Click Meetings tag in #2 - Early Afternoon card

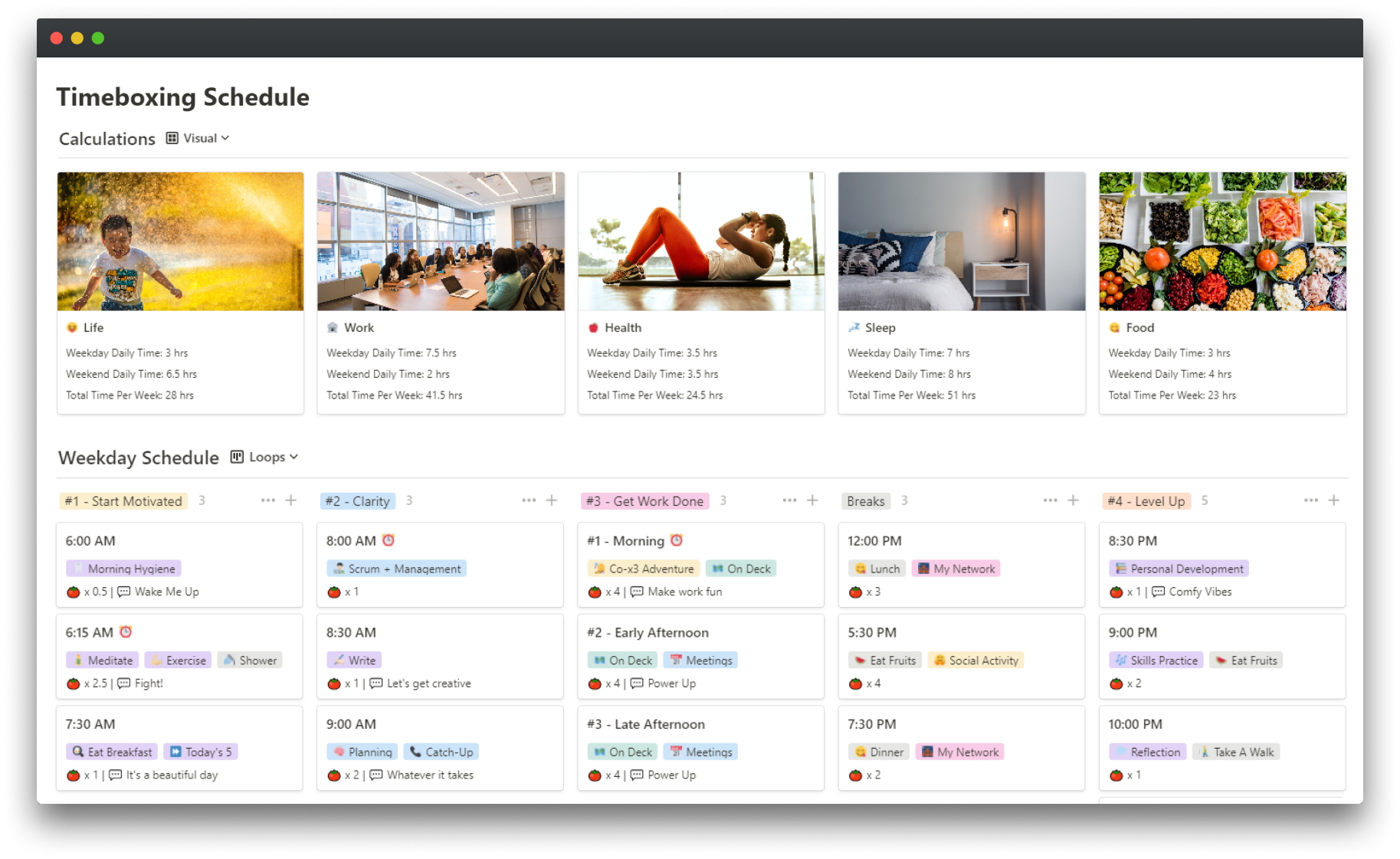coord(701,661)
